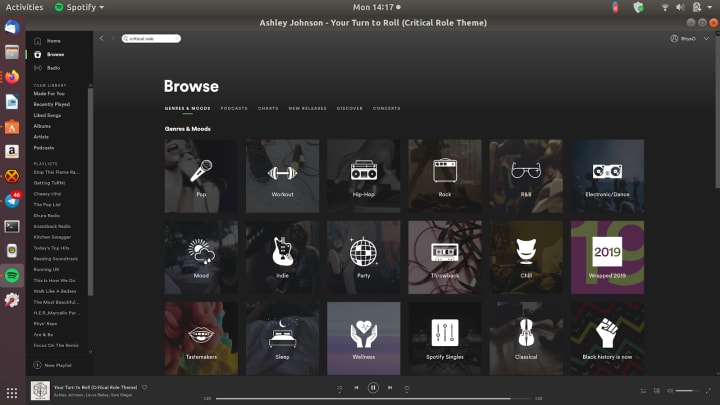Viewport: 720px width, 405px height.
Task: Open the Indie genre tile
Action: pos(282,257)
